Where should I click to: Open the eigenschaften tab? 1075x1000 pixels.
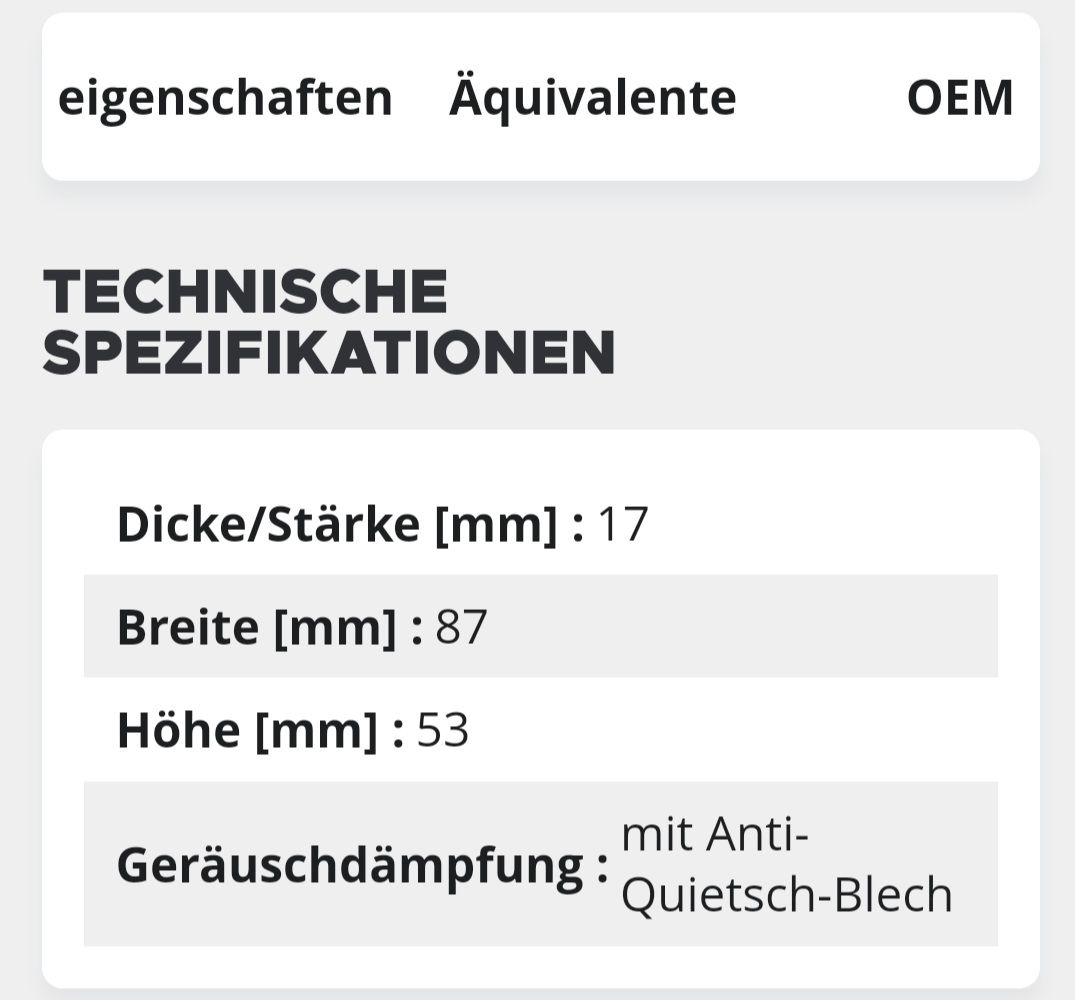(225, 98)
